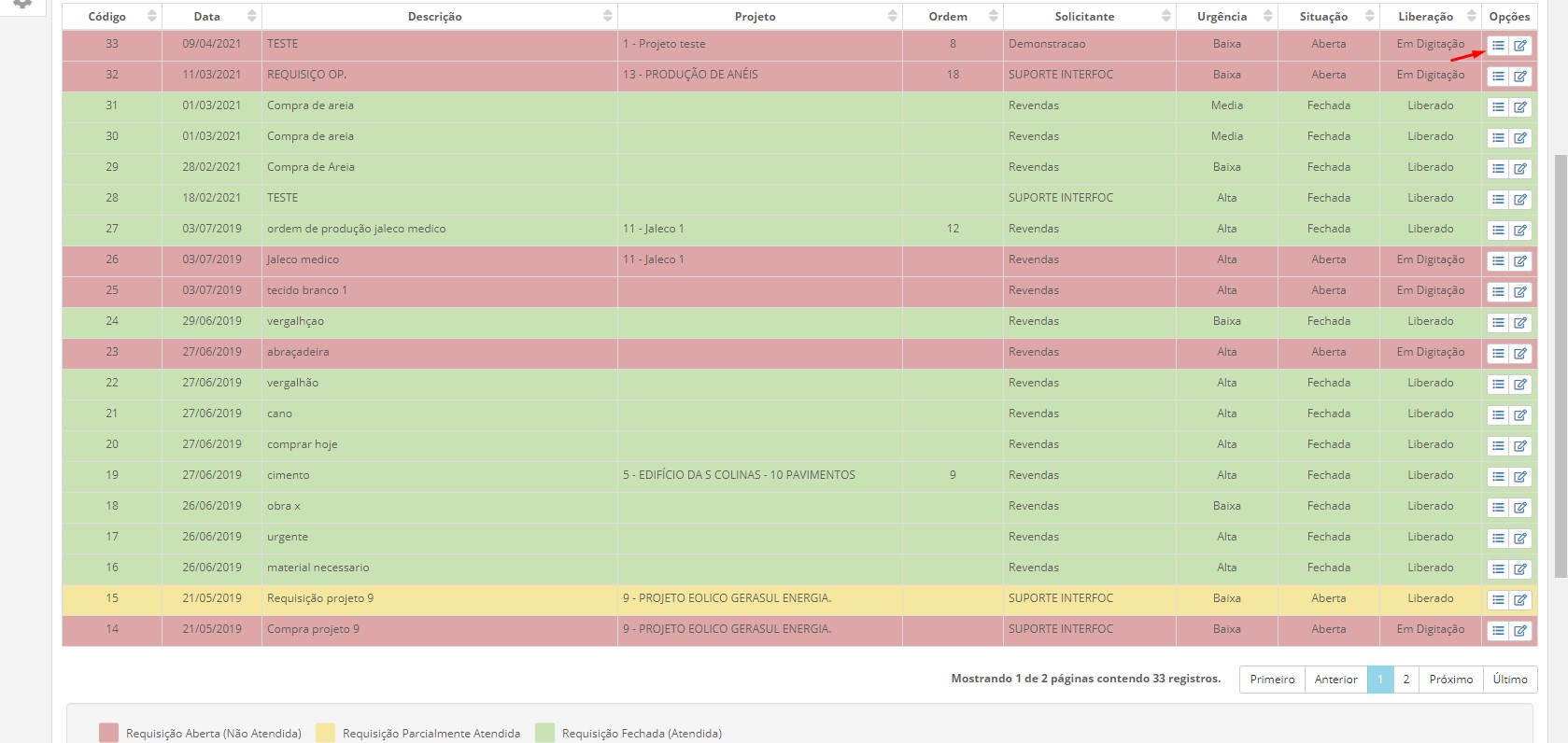
Task: Edit requisition 32 with pencil icon
Action: [1520, 77]
